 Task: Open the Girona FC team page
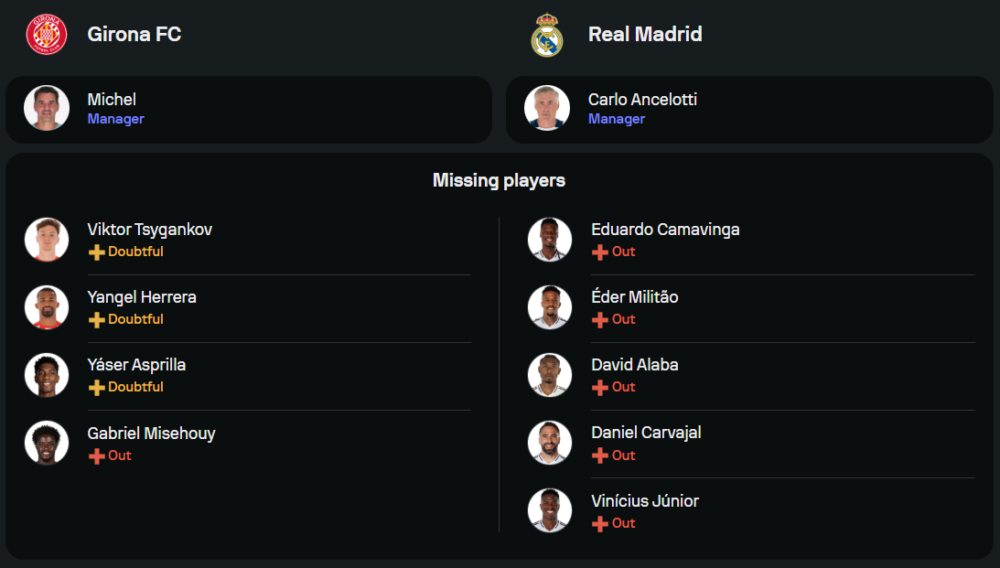(x=134, y=34)
